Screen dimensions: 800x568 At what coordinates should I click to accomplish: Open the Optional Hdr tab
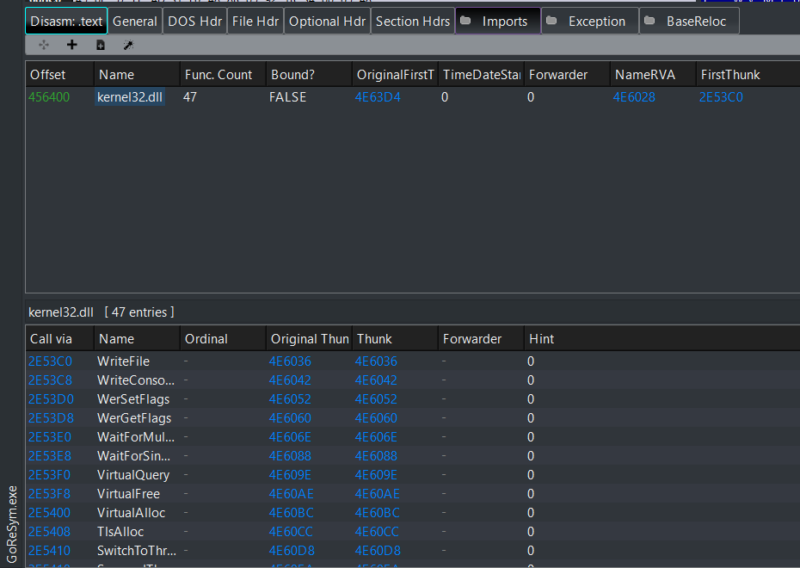pos(327,21)
